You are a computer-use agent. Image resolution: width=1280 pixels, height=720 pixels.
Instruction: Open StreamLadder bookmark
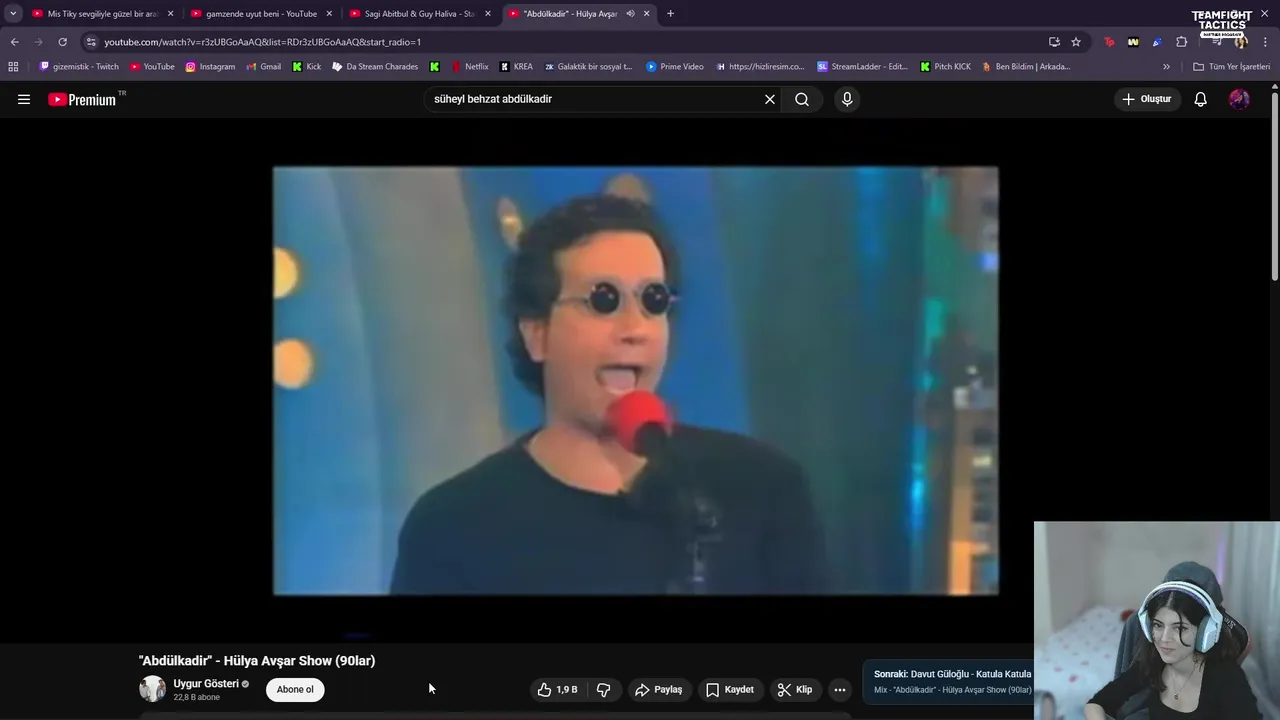point(862,67)
